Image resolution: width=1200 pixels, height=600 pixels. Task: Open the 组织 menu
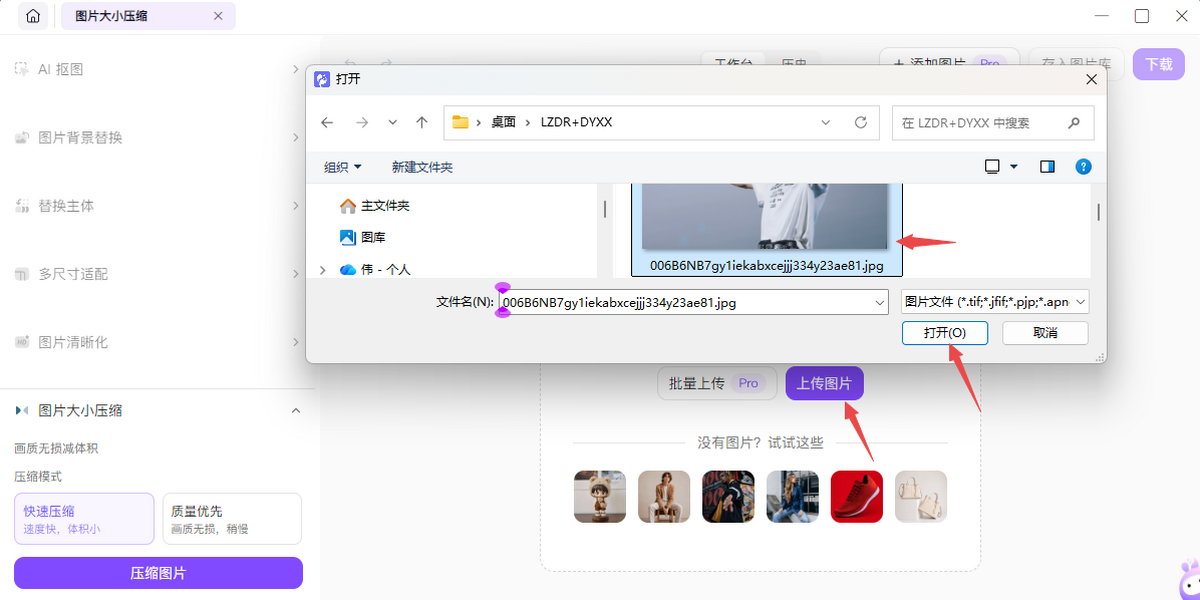[343, 167]
